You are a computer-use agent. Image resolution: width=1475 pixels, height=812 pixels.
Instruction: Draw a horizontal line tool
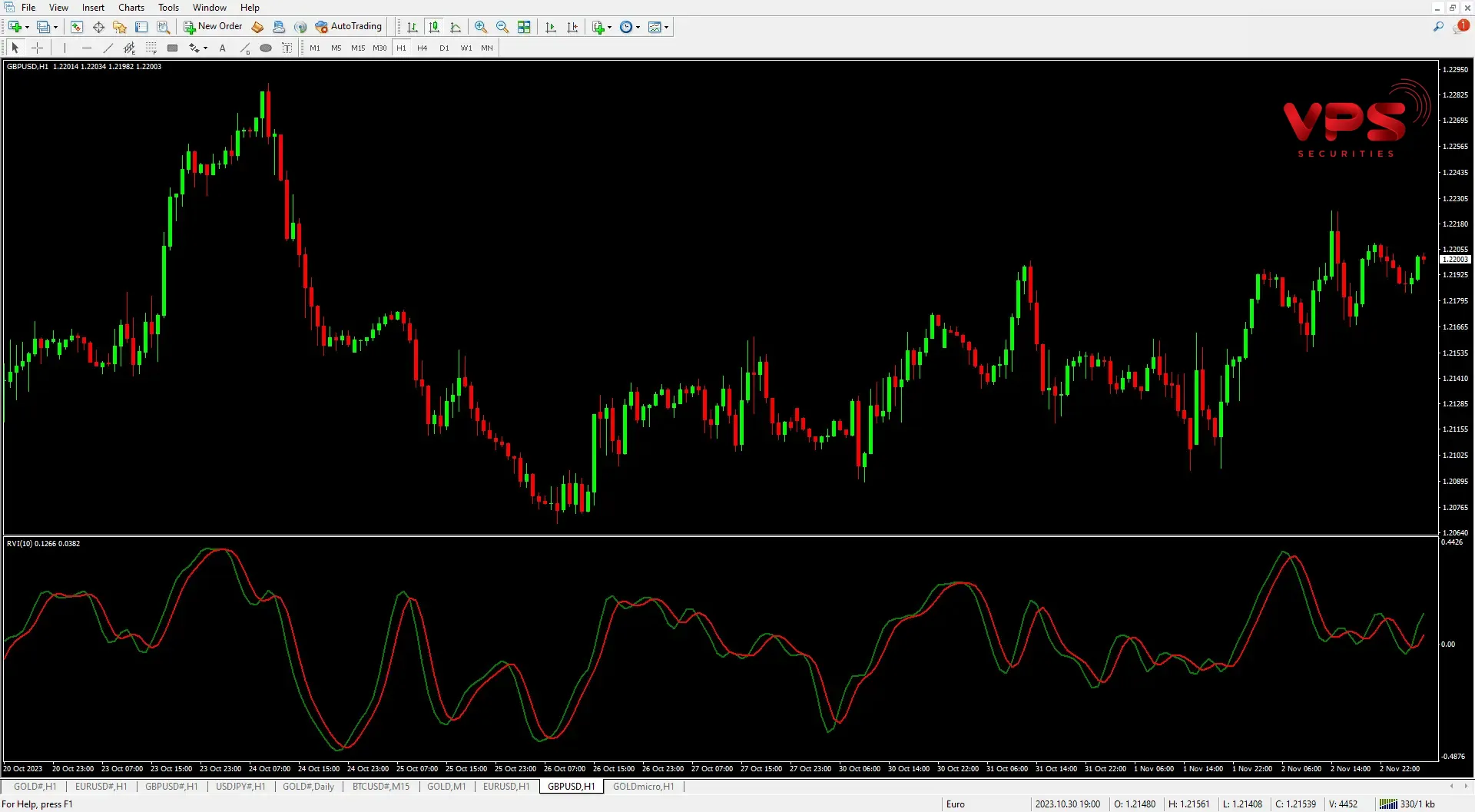point(86,48)
